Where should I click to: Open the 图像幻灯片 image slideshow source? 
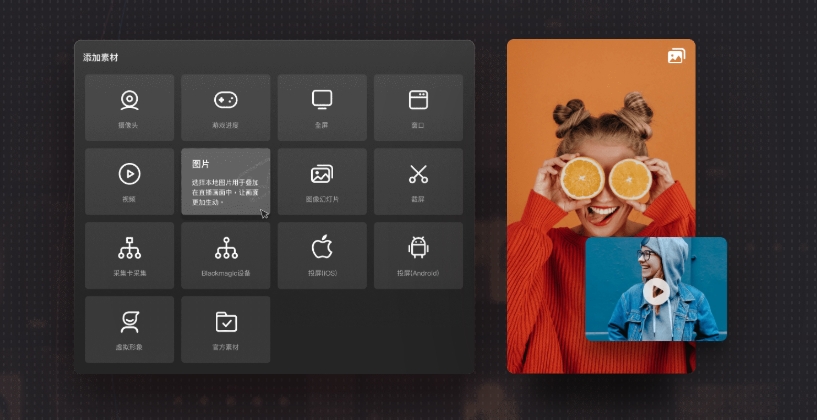(x=321, y=174)
